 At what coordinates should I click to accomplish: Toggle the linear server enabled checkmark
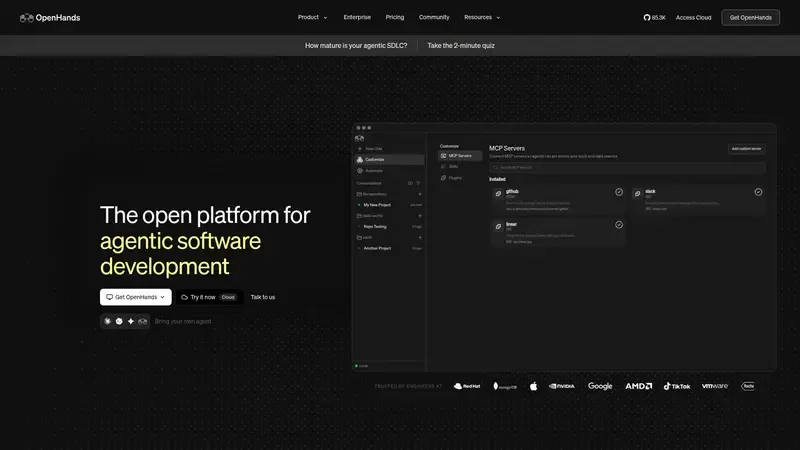[x=619, y=224]
